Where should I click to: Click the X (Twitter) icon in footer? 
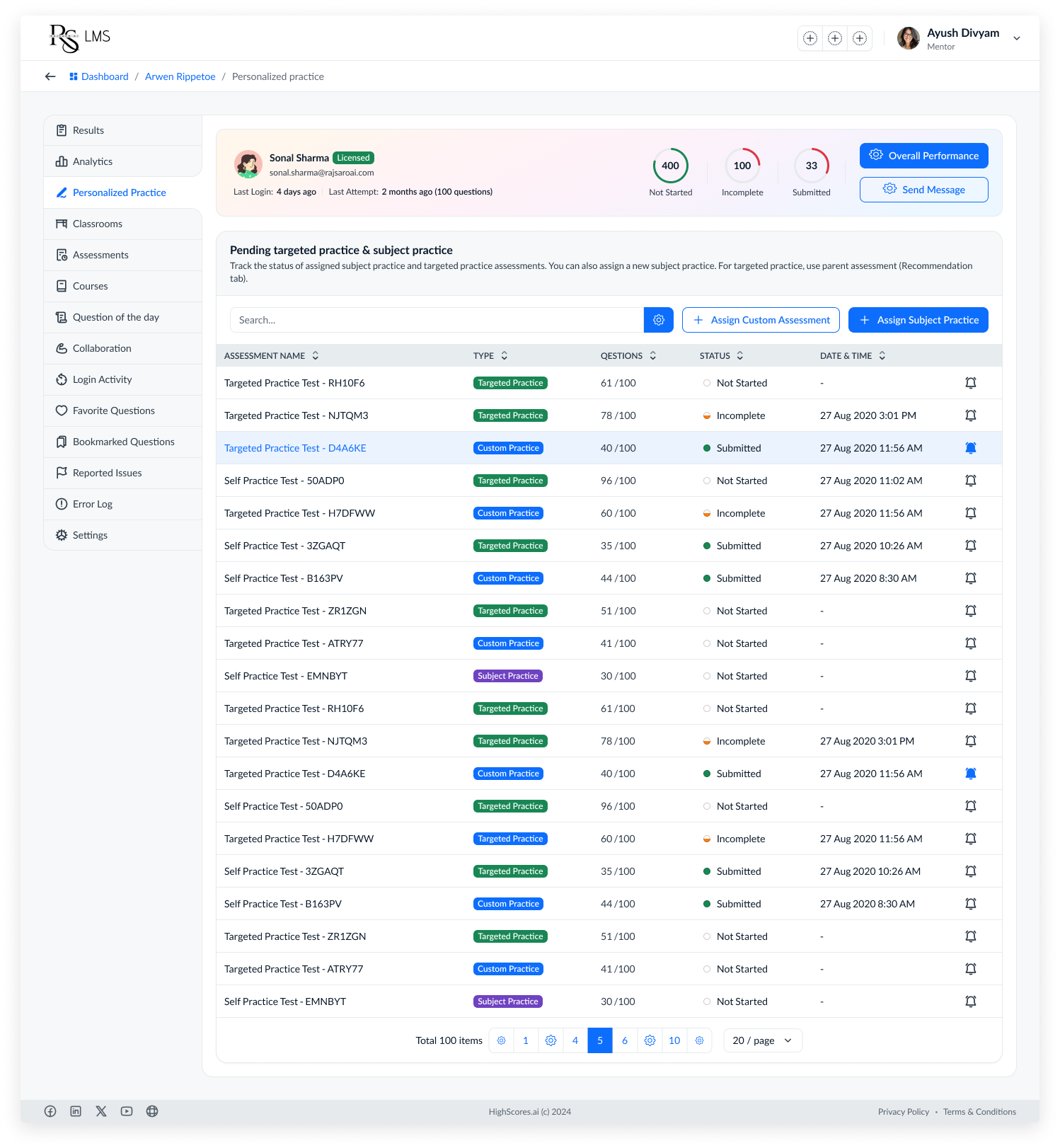pyautogui.click(x=101, y=1111)
